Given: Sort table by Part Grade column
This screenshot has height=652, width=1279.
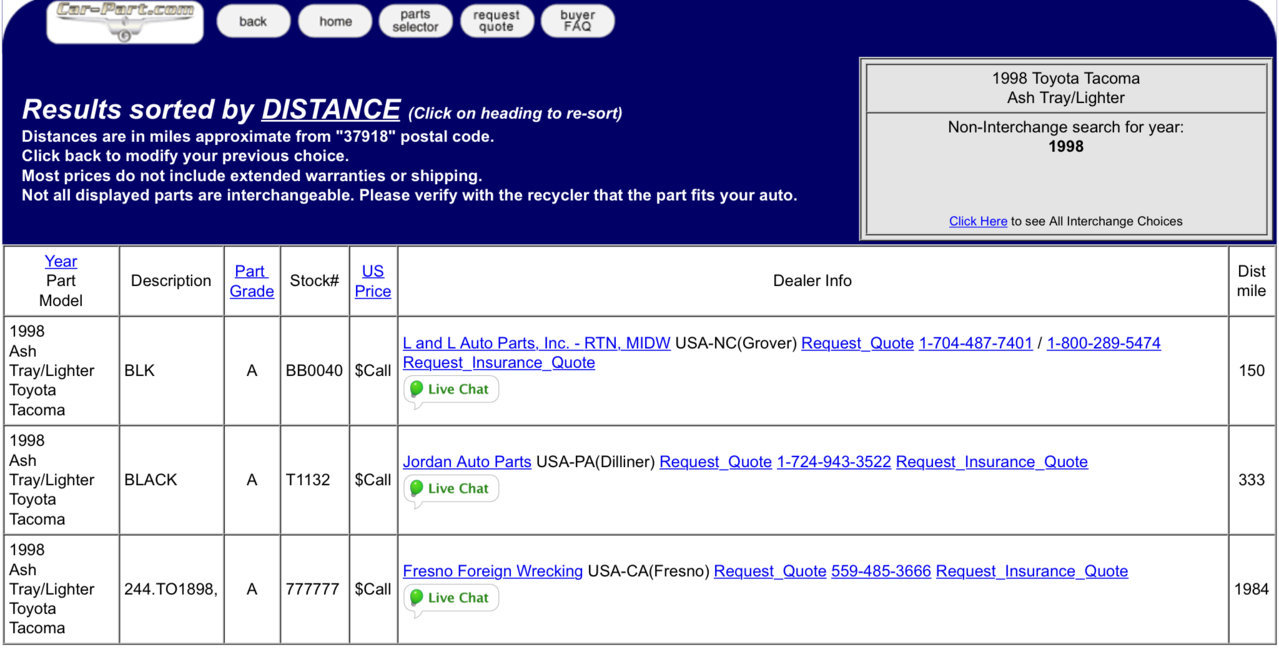Looking at the screenshot, I should tap(252, 281).
